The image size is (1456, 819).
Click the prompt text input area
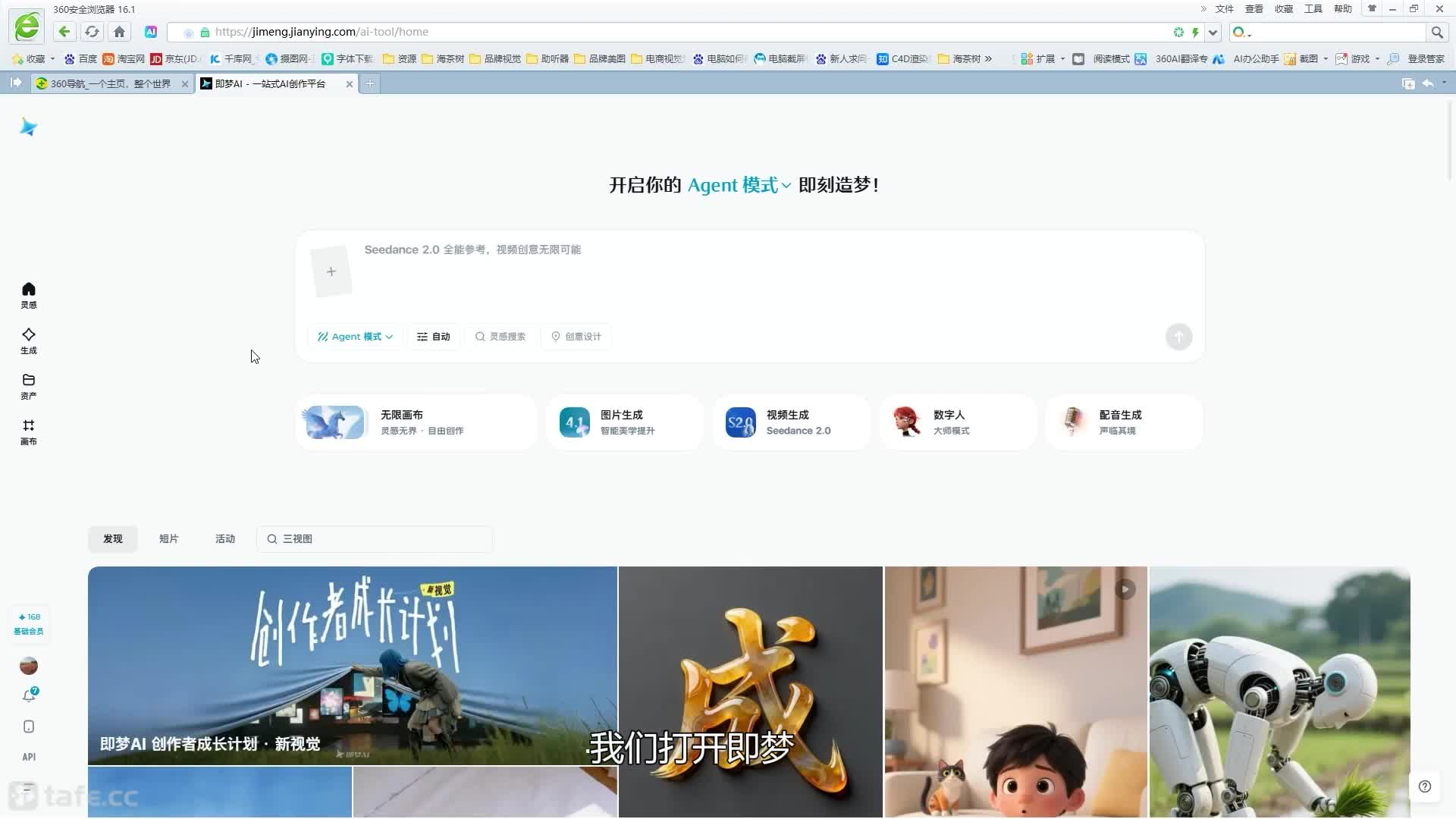pyautogui.click(x=773, y=273)
